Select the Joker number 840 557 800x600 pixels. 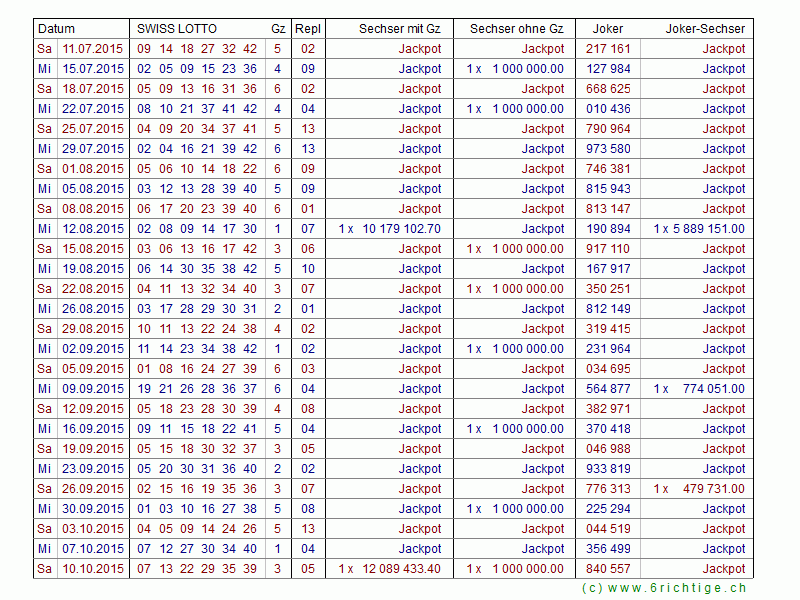(x=608, y=569)
